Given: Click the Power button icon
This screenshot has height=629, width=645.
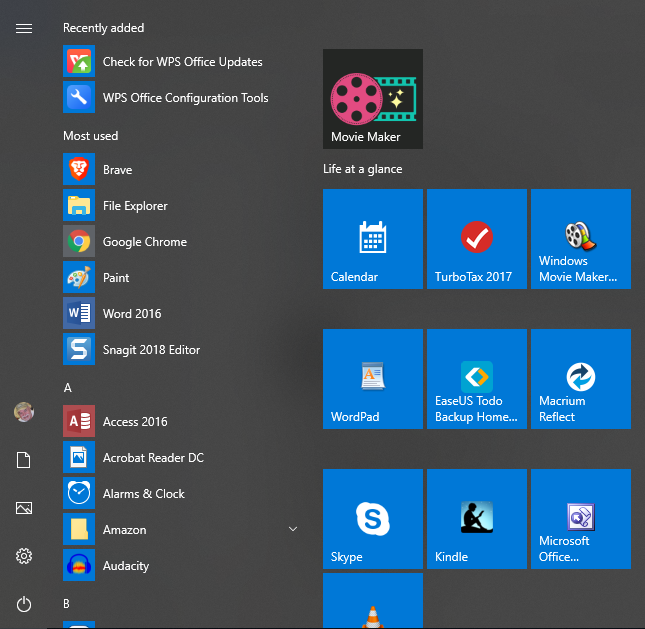Looking at the screenshot, I should (24, 604).
